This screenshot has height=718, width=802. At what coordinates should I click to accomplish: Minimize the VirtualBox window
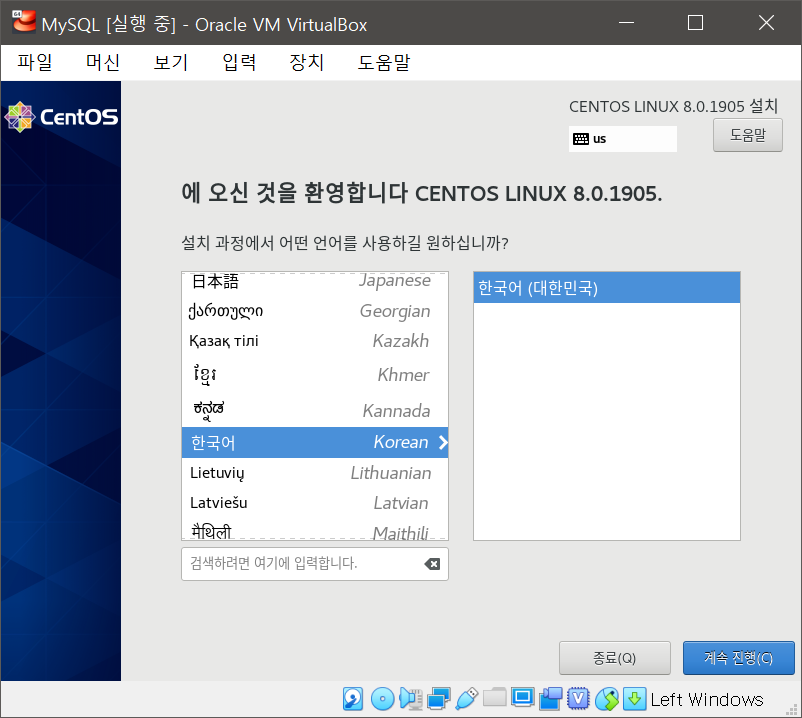click(x=626, y=23)
